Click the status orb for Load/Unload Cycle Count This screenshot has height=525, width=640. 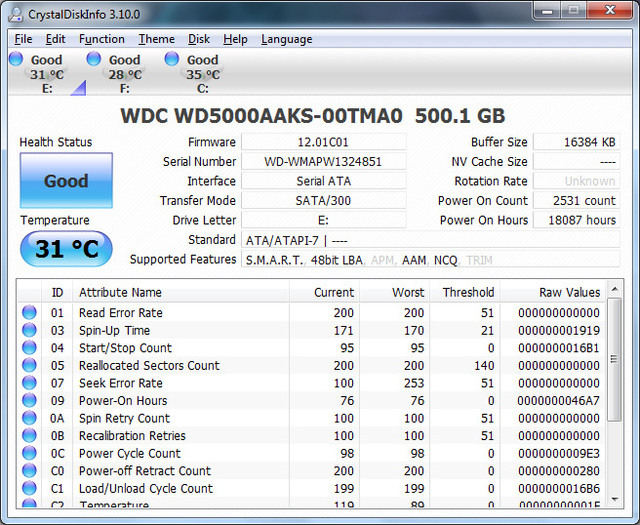tap(29, 488)
